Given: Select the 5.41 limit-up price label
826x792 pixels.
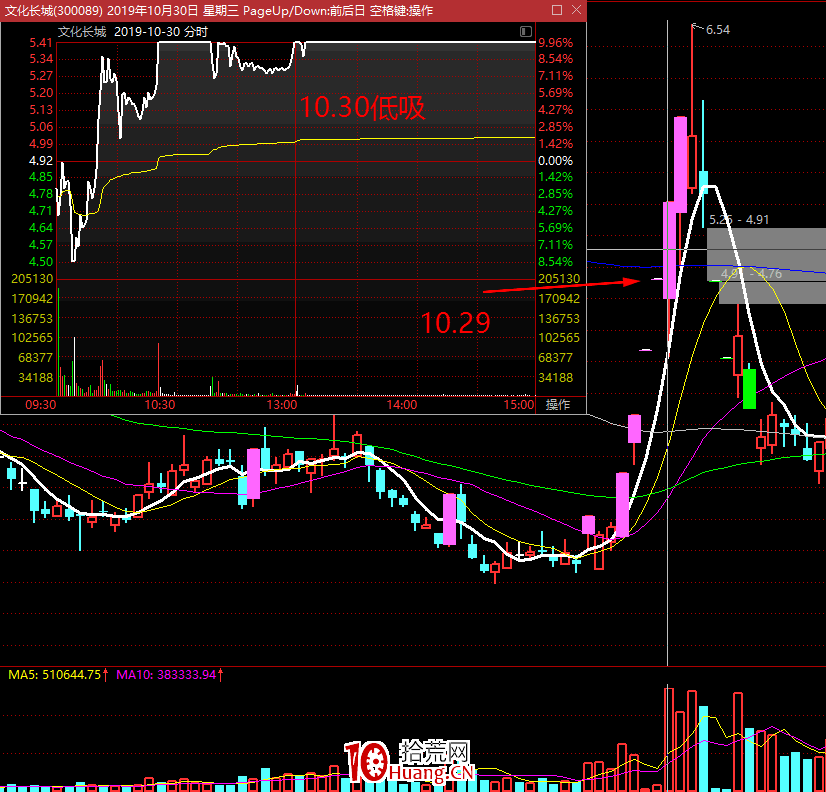Looking at the screenshot, I should tap(41, 43).
